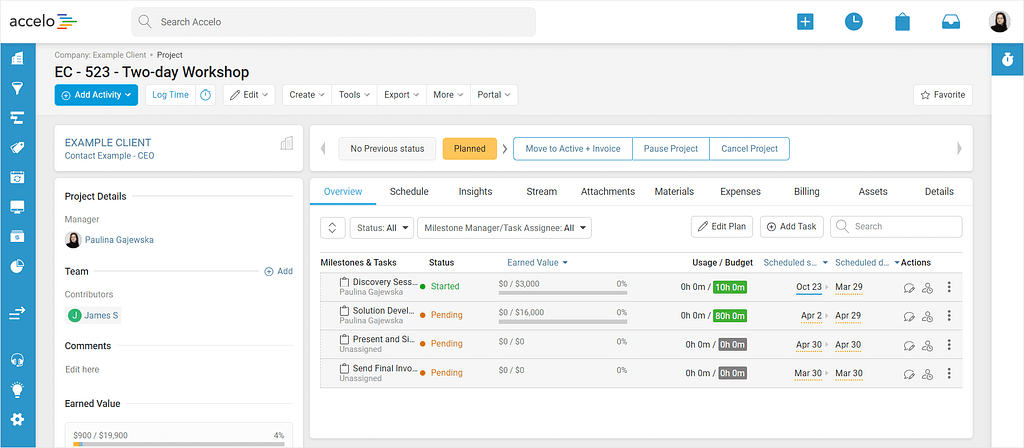The height and width of the screenshot is (448, 1024).
Task: Open the clock timesheet icon in header
Action: point(854,22)
